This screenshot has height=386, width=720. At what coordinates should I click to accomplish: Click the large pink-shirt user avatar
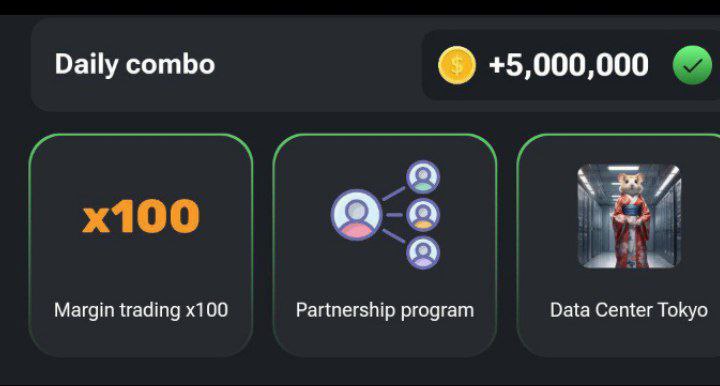(357, 215)
